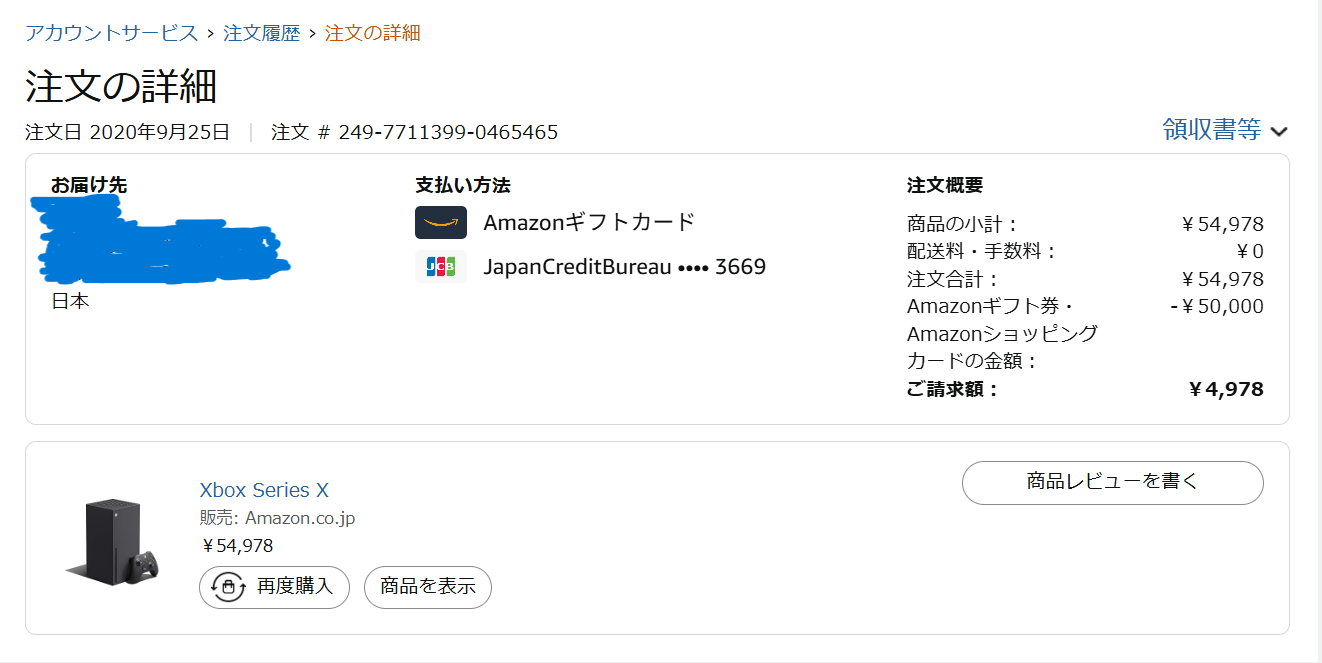Screen dimensions: 1322x663
Task: Click the JCB credit card logo
Action: click(441, 267)
